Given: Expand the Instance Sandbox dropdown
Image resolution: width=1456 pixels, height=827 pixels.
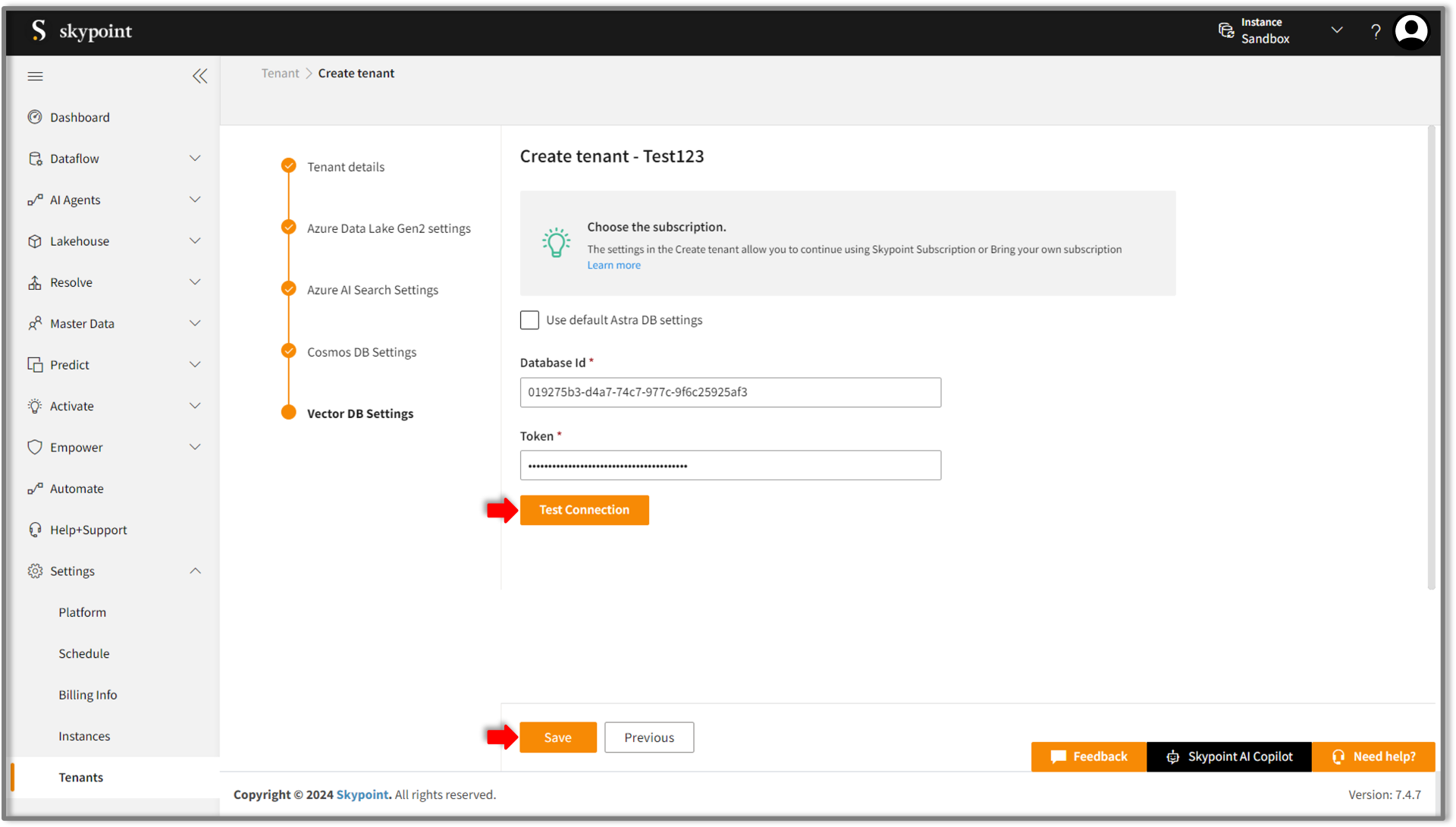Looking at the screenshot, I should (1337, 30).
